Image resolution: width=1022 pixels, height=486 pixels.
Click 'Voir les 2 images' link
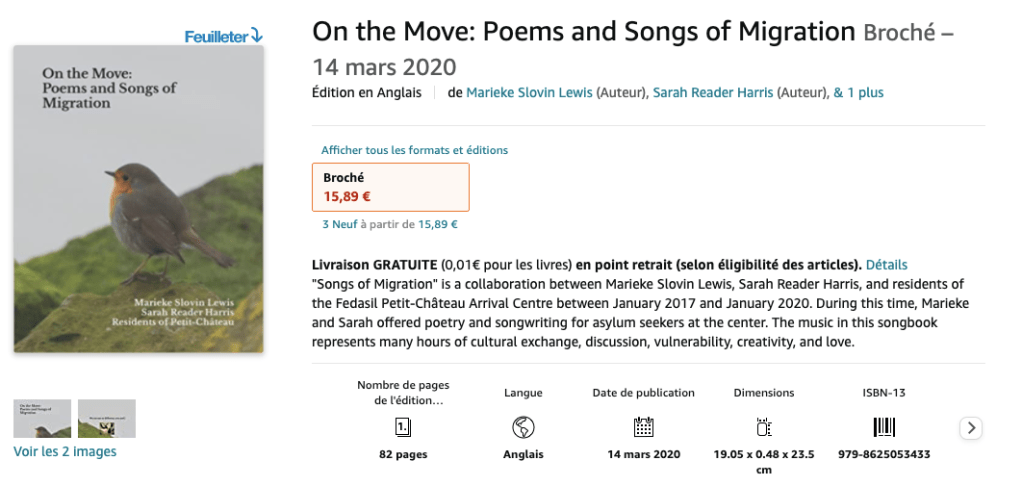[x=65, y=452]
